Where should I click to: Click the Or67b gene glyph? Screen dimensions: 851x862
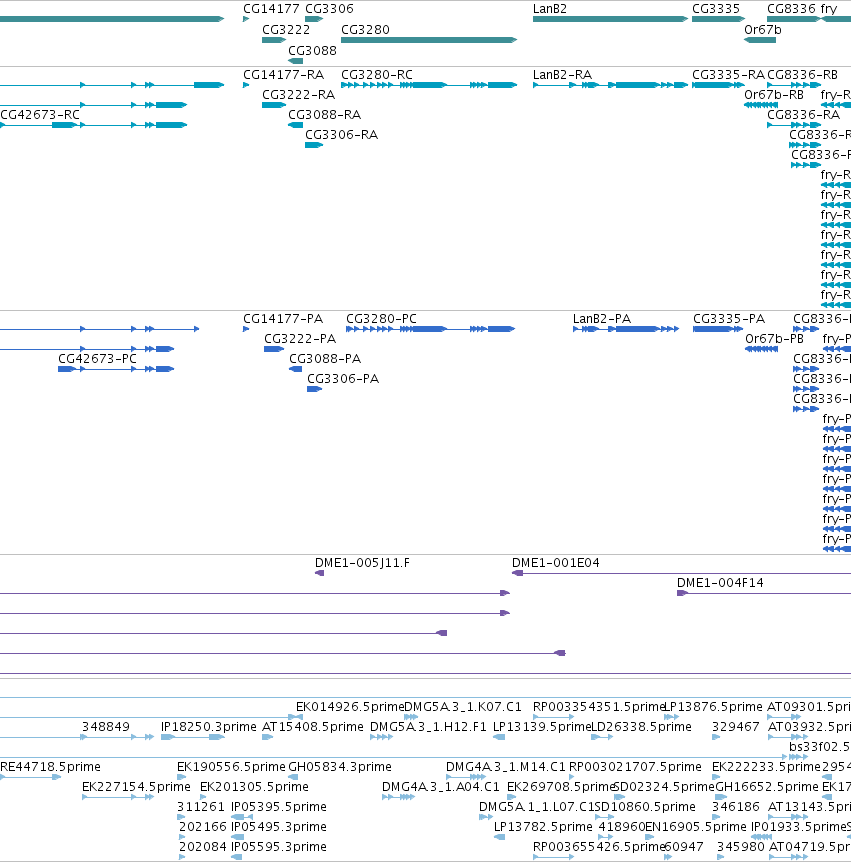click(760, 40)
